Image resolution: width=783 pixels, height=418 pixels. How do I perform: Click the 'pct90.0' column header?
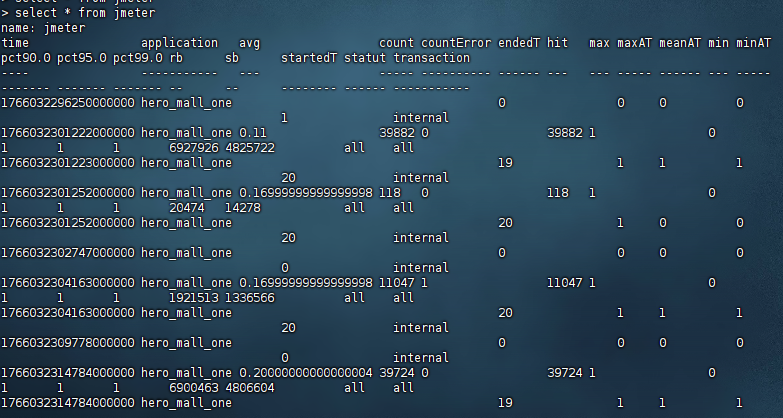point(25,58)
